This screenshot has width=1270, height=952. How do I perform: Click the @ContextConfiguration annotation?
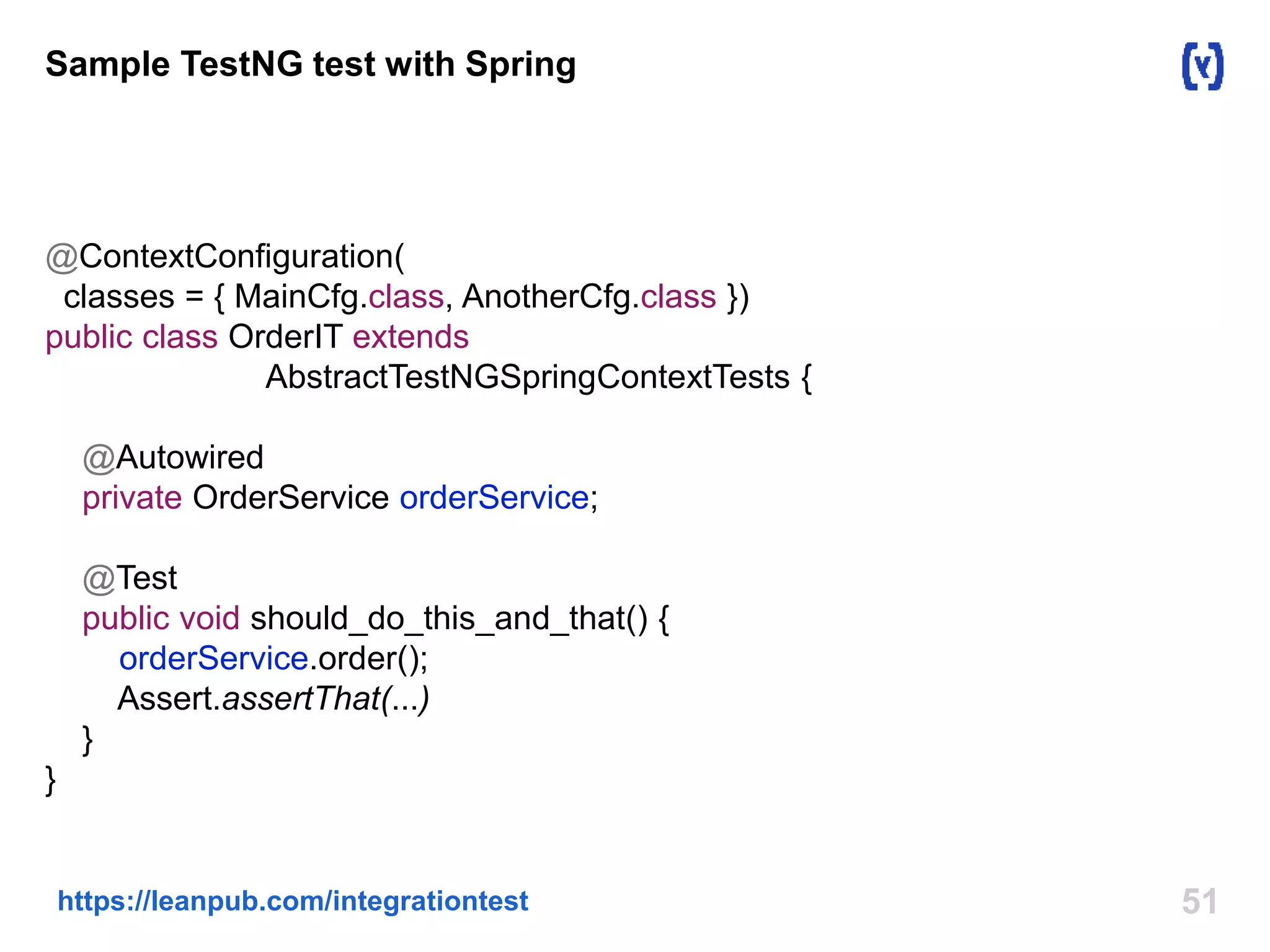point(224,257)
